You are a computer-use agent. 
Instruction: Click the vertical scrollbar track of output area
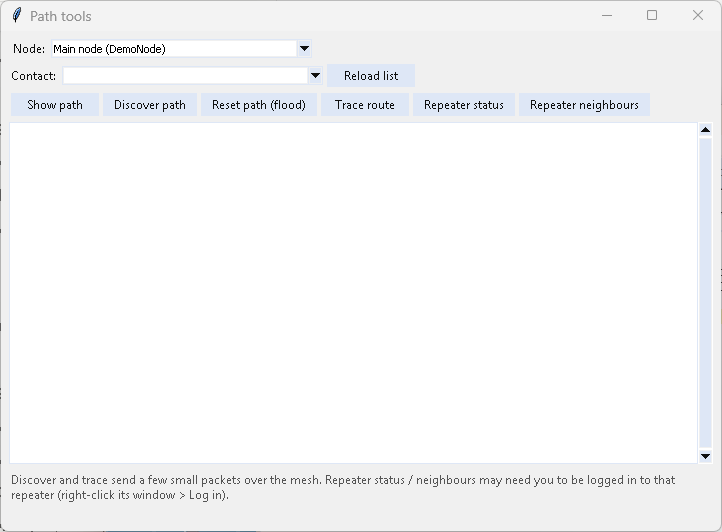click(705, 293)
